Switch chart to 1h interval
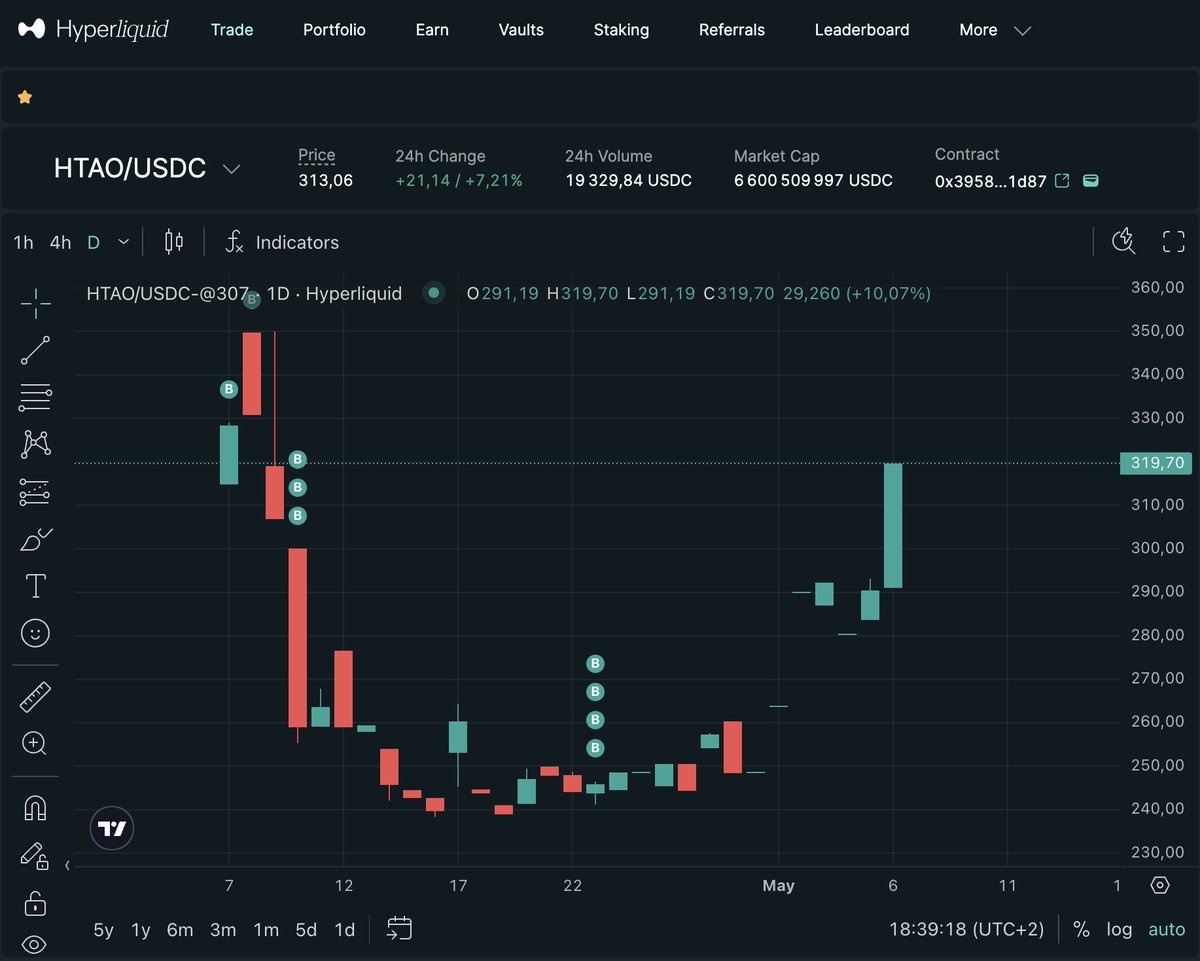1200x961 pixels. [23, 242]
